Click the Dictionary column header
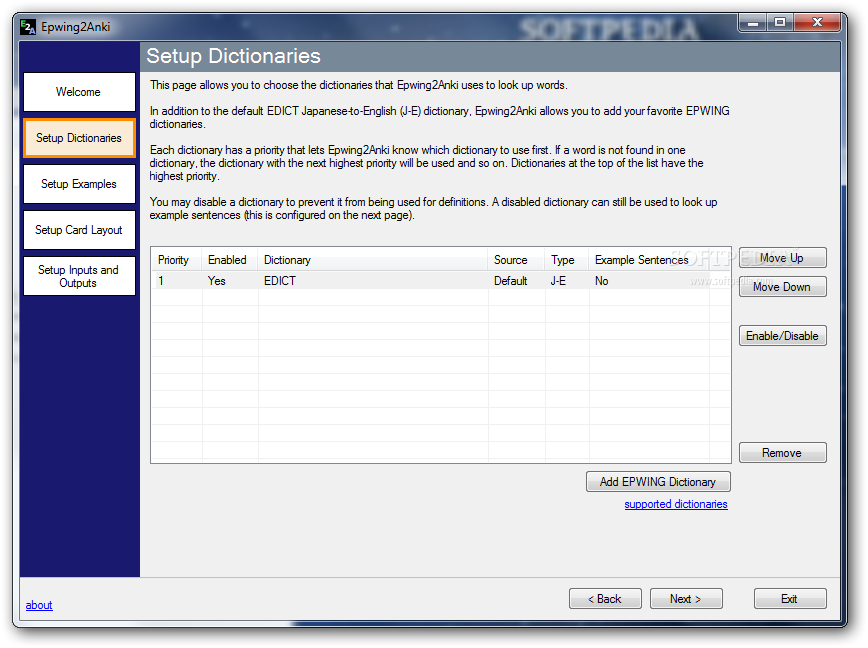 tap(373, 260)
